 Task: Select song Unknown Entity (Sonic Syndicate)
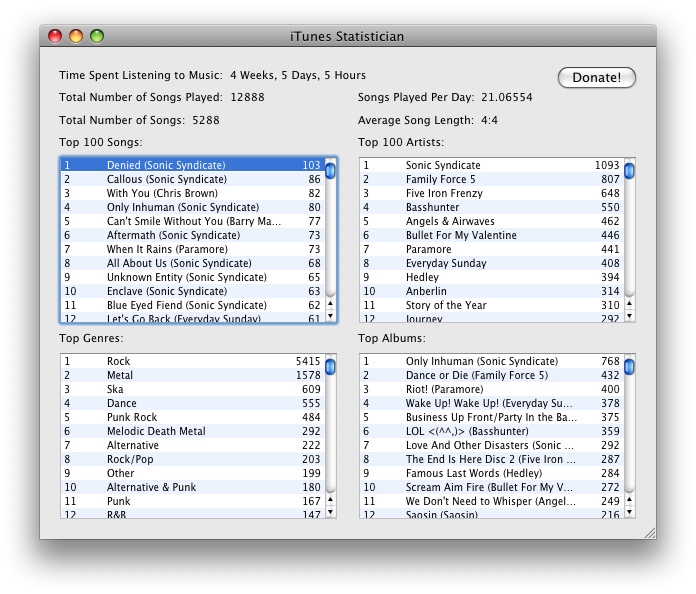(x=193, y=277)
